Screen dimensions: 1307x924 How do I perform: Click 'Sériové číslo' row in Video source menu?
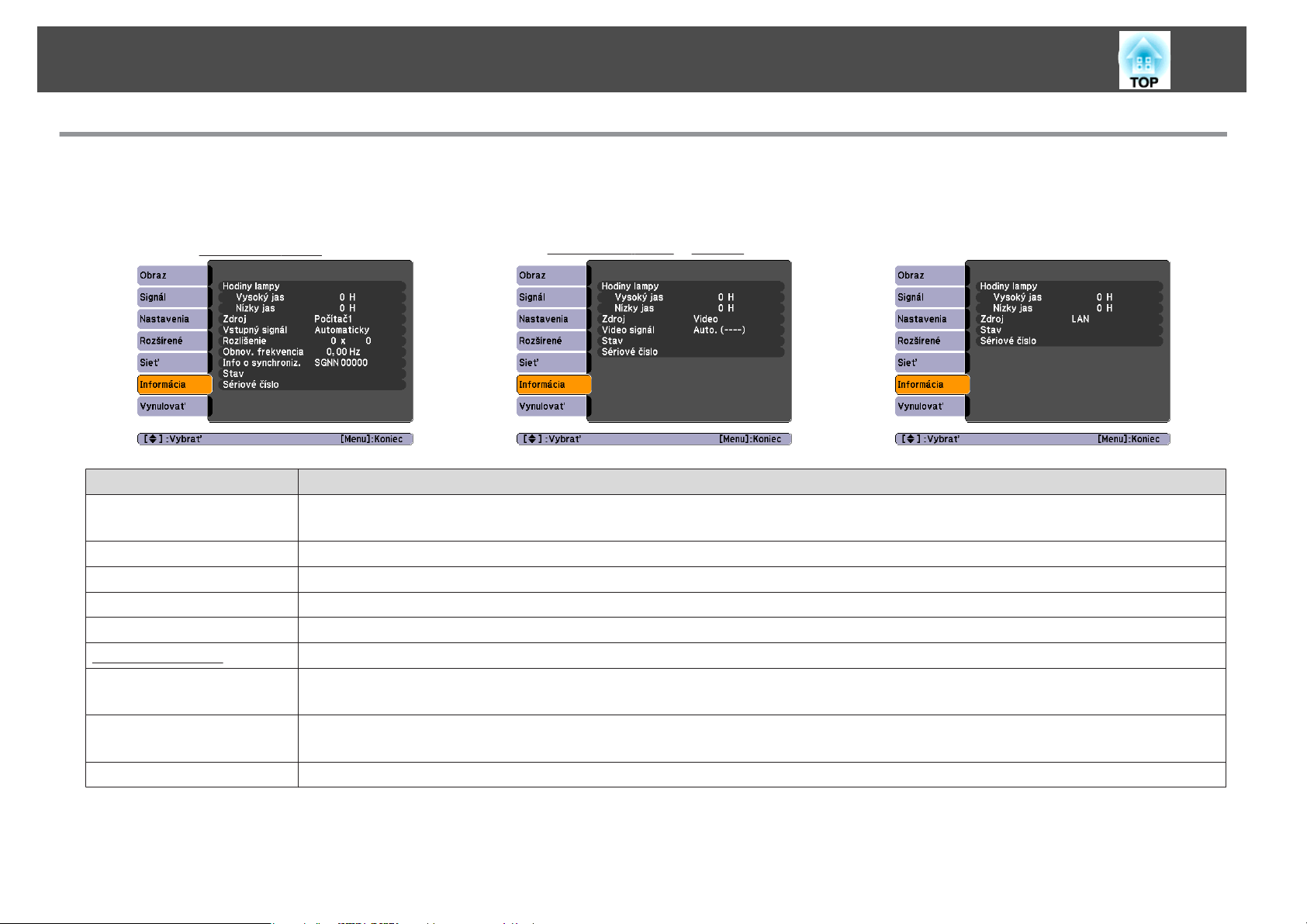point(690,351)
